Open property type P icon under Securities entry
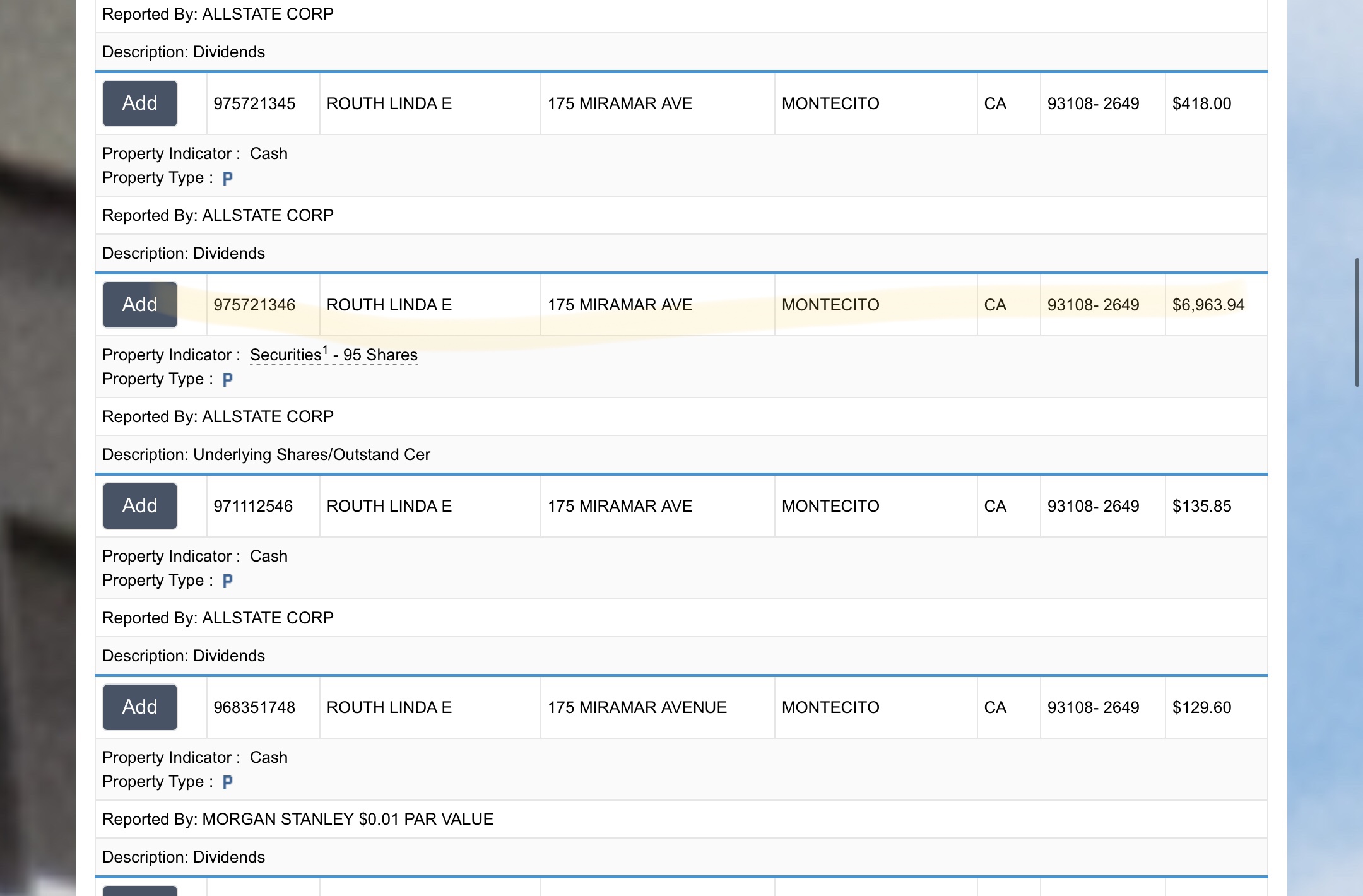Screen dimensions: 1363x896 228,380
